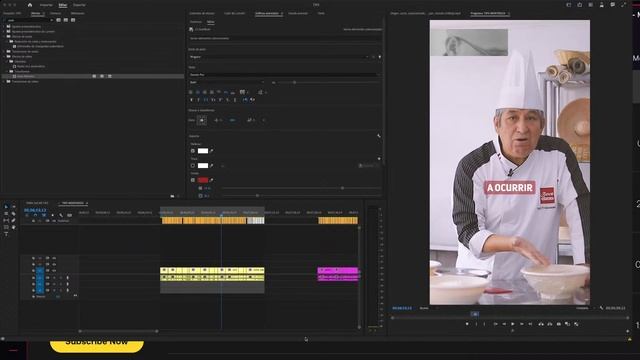Open the font family dropdown
The width and height of the screenshot is (640, 360).
coord(284,75)
